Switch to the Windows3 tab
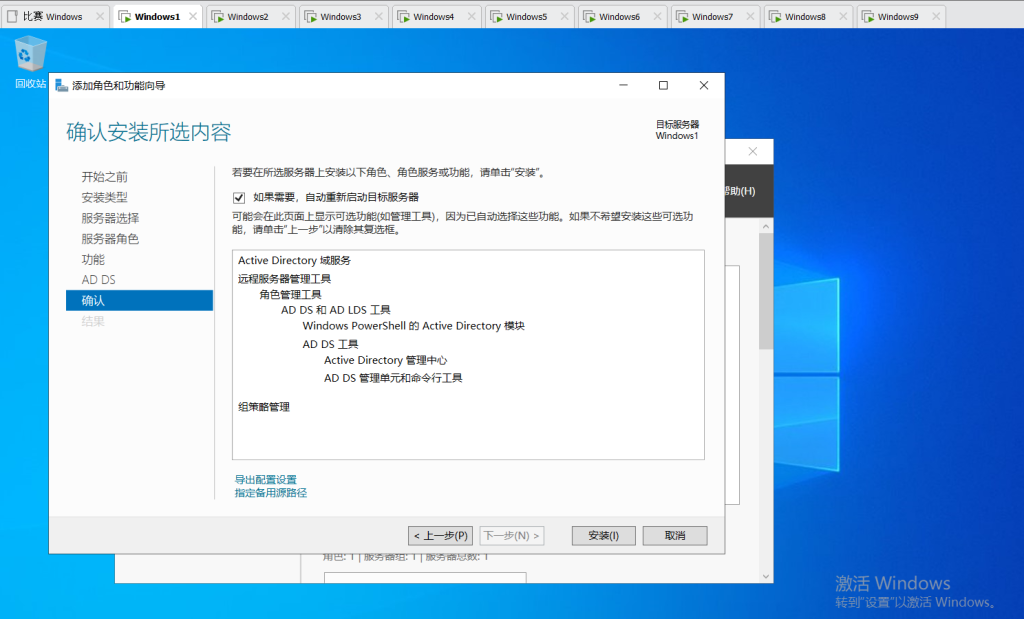The image size is (1024, 619). (340, 17)
